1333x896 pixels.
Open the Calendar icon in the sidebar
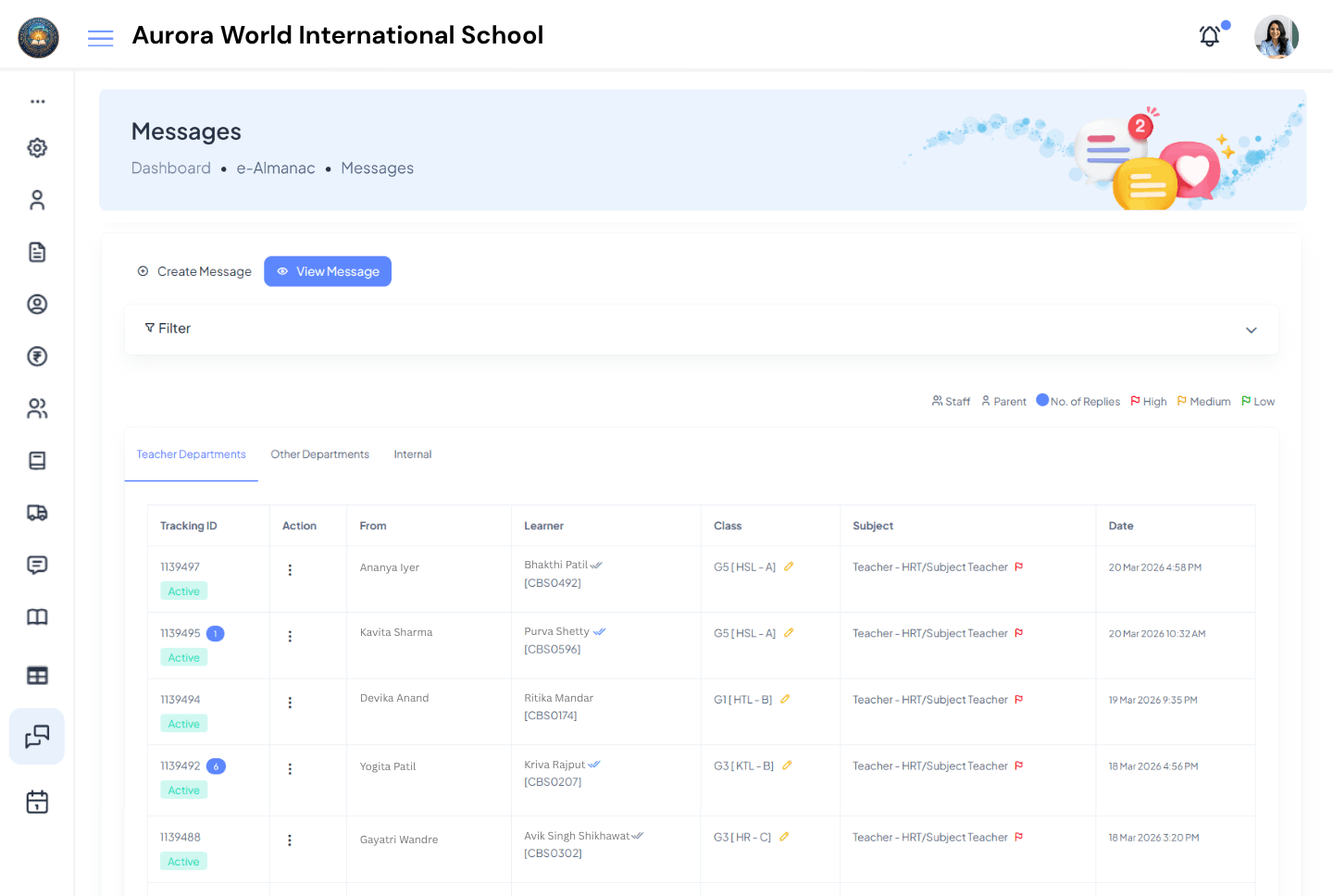[37, 802]
